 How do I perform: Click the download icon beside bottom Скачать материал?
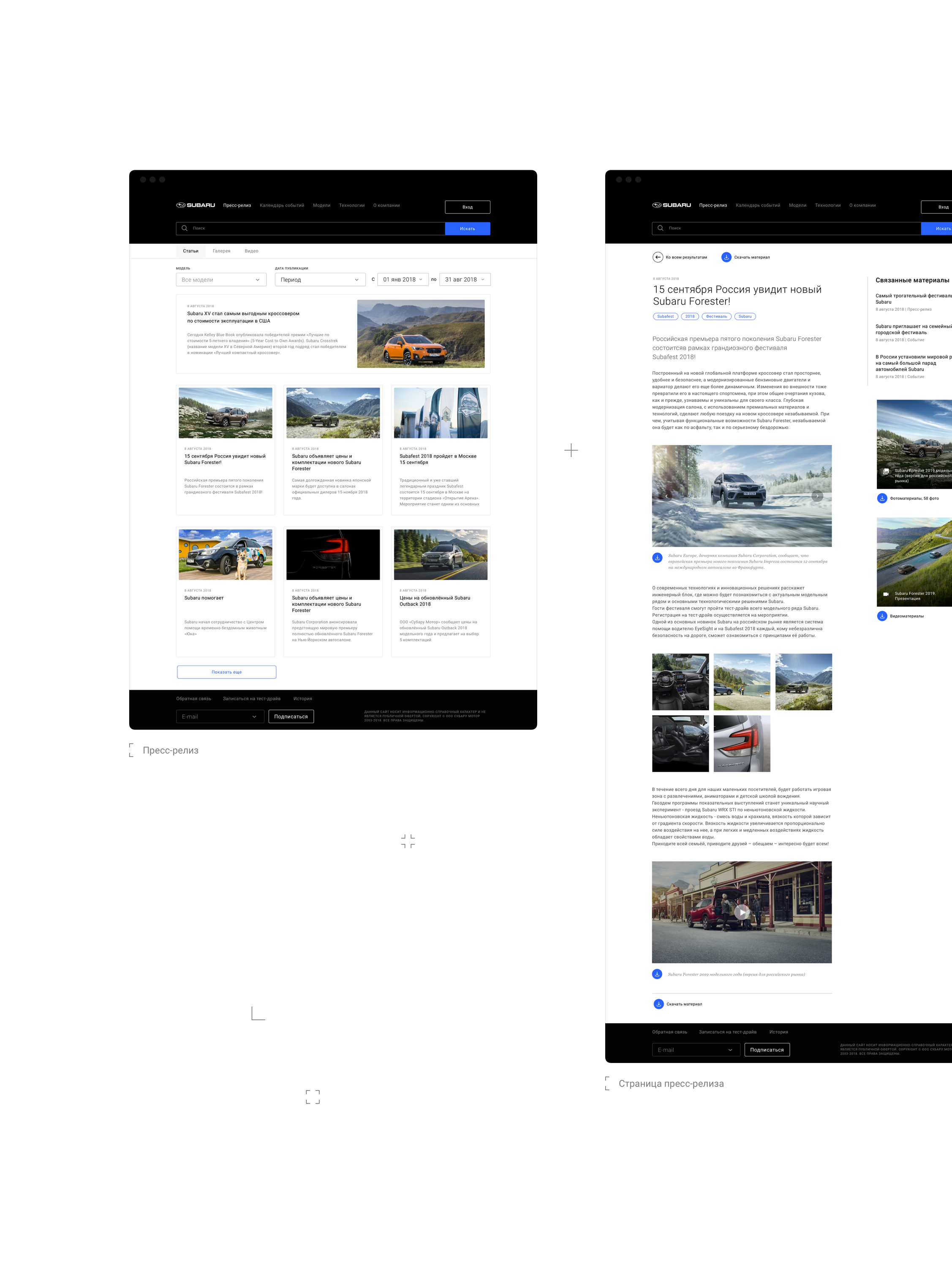pyautogui.click(x=659, y=1004)
